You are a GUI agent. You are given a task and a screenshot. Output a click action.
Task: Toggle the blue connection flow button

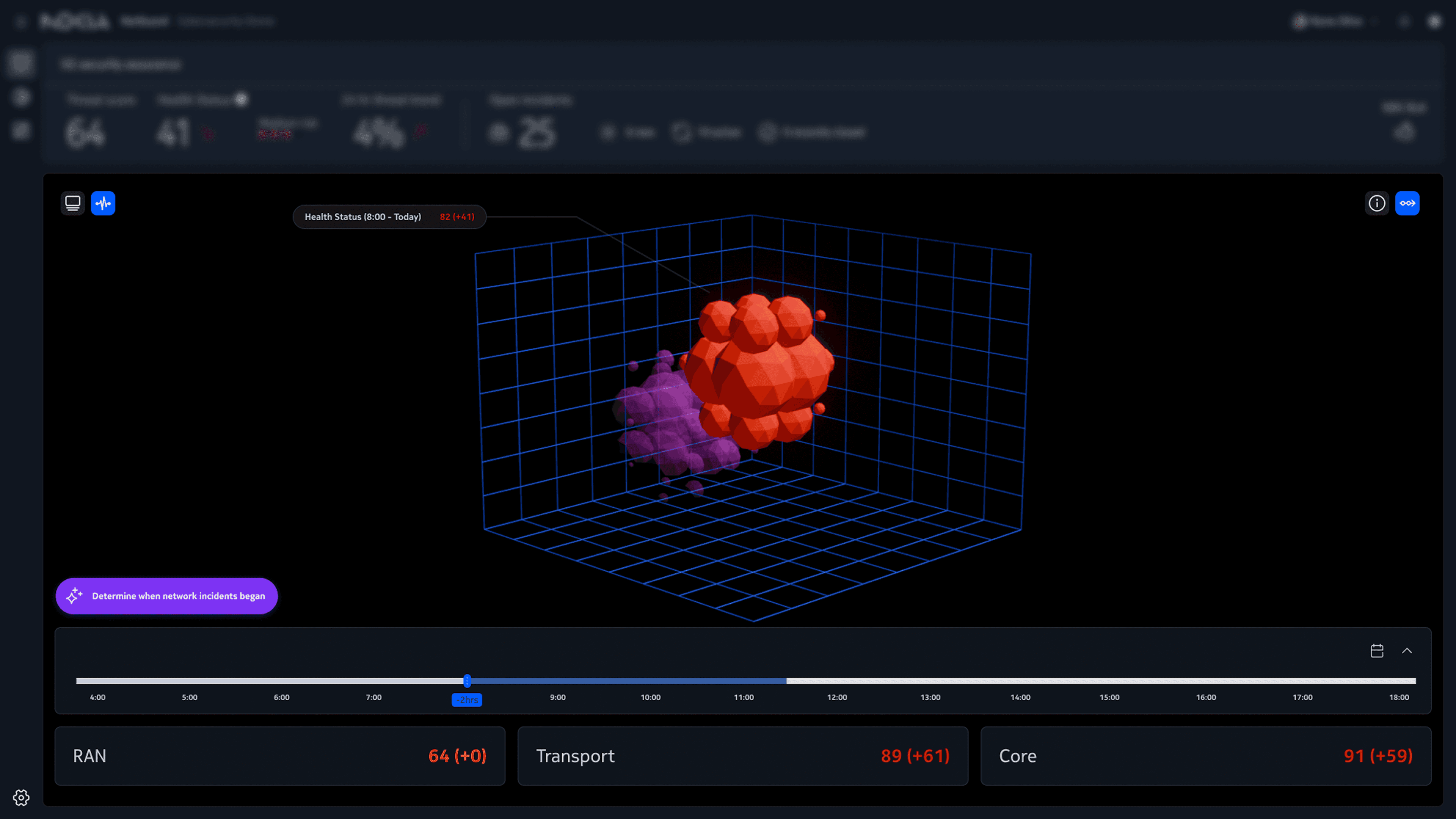1407,203
